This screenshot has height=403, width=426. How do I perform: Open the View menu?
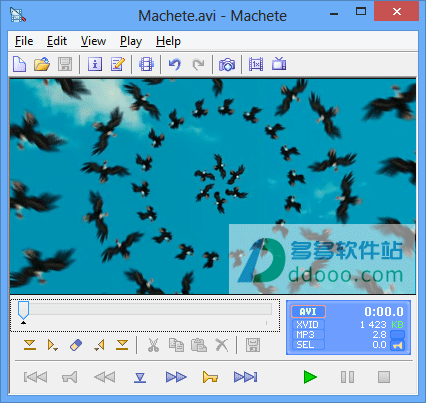pyautogui.click(x=93, y=41)
